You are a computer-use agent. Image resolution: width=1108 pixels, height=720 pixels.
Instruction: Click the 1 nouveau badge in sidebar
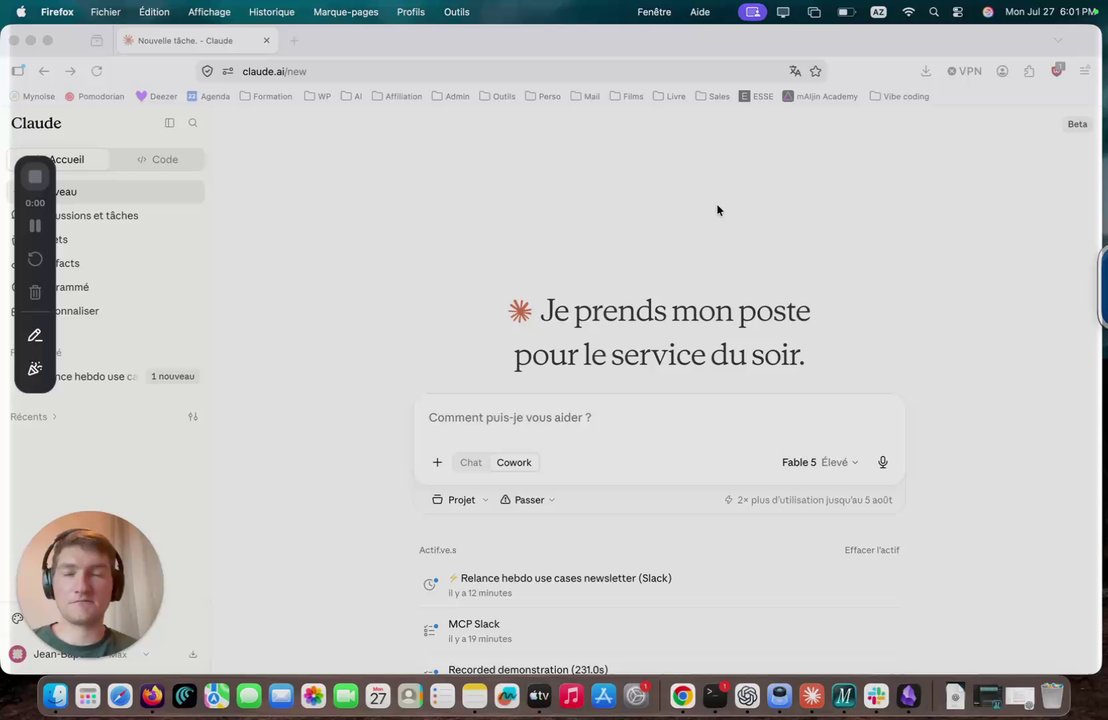172,377
